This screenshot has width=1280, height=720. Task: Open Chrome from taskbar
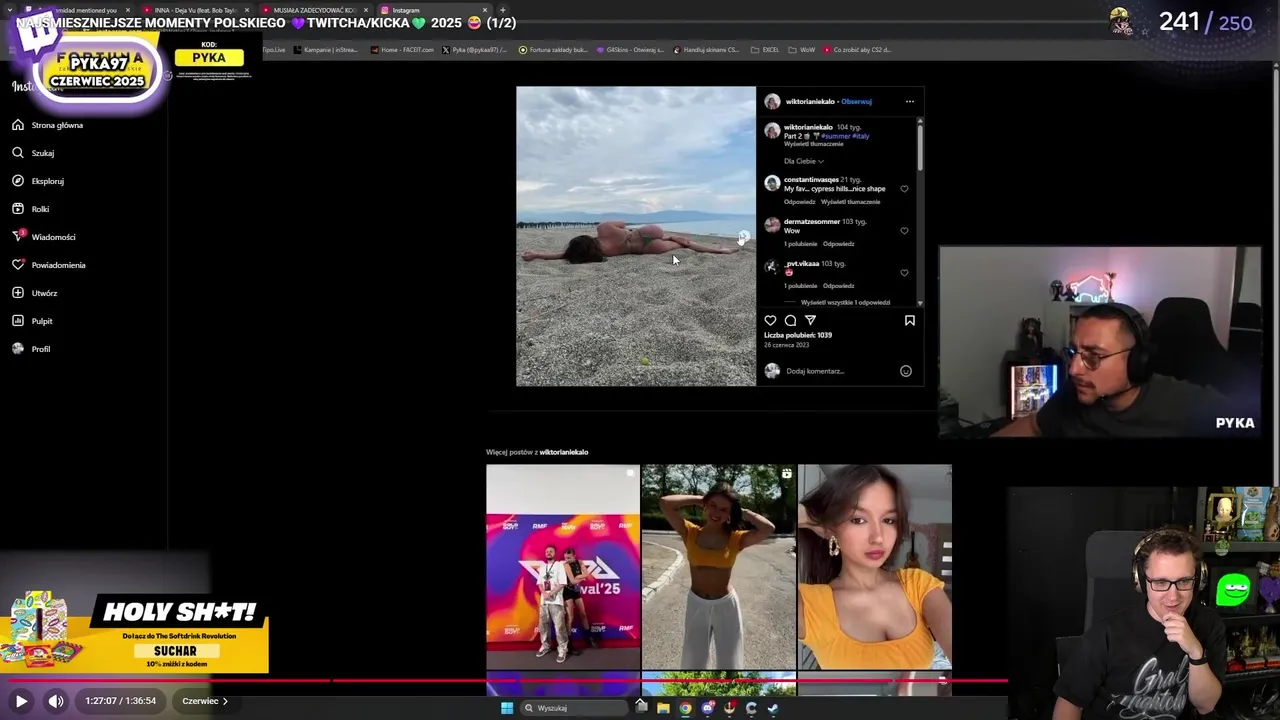pos(685,708)
